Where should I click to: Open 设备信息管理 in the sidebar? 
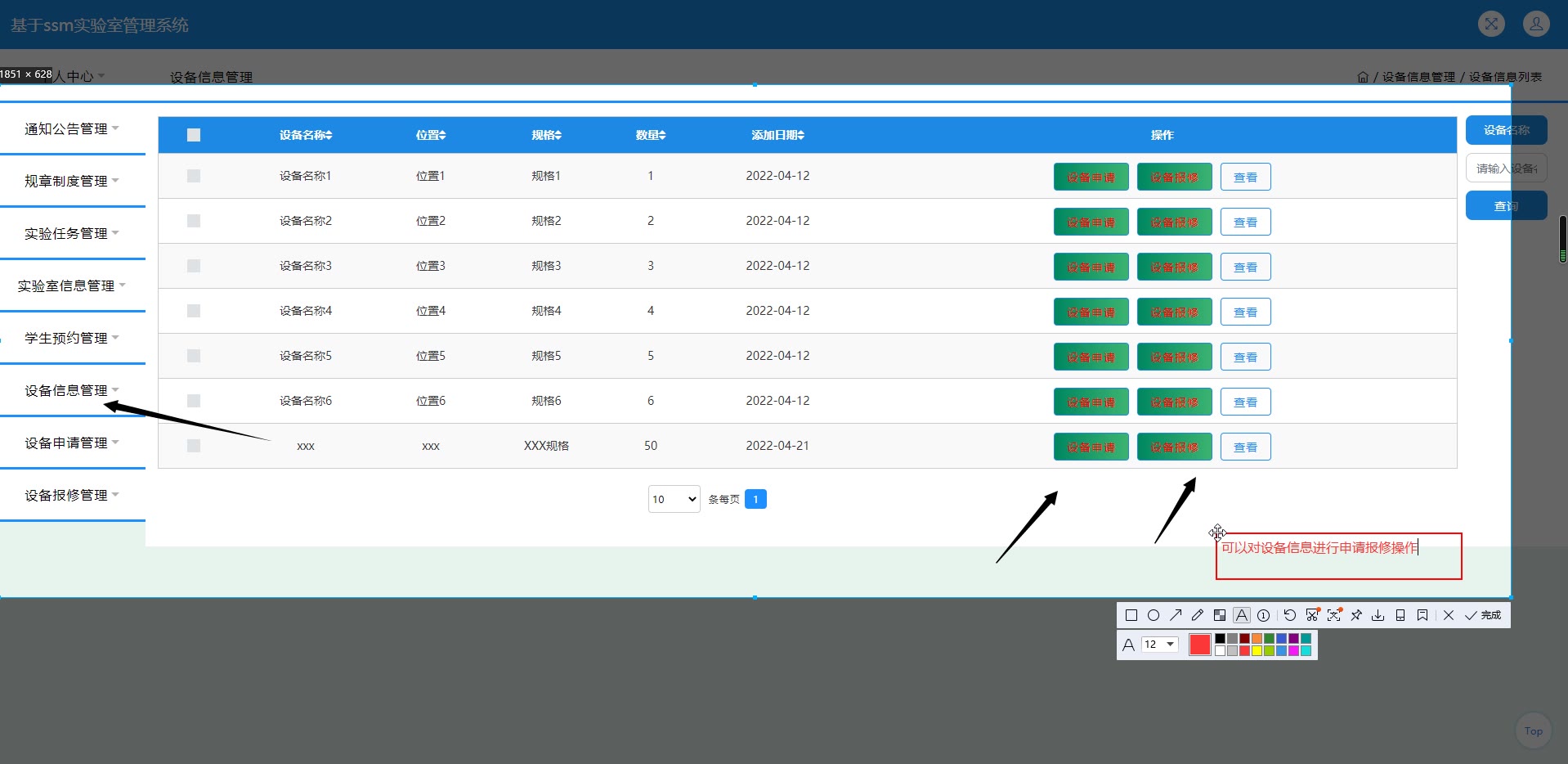tap(72, 391)
